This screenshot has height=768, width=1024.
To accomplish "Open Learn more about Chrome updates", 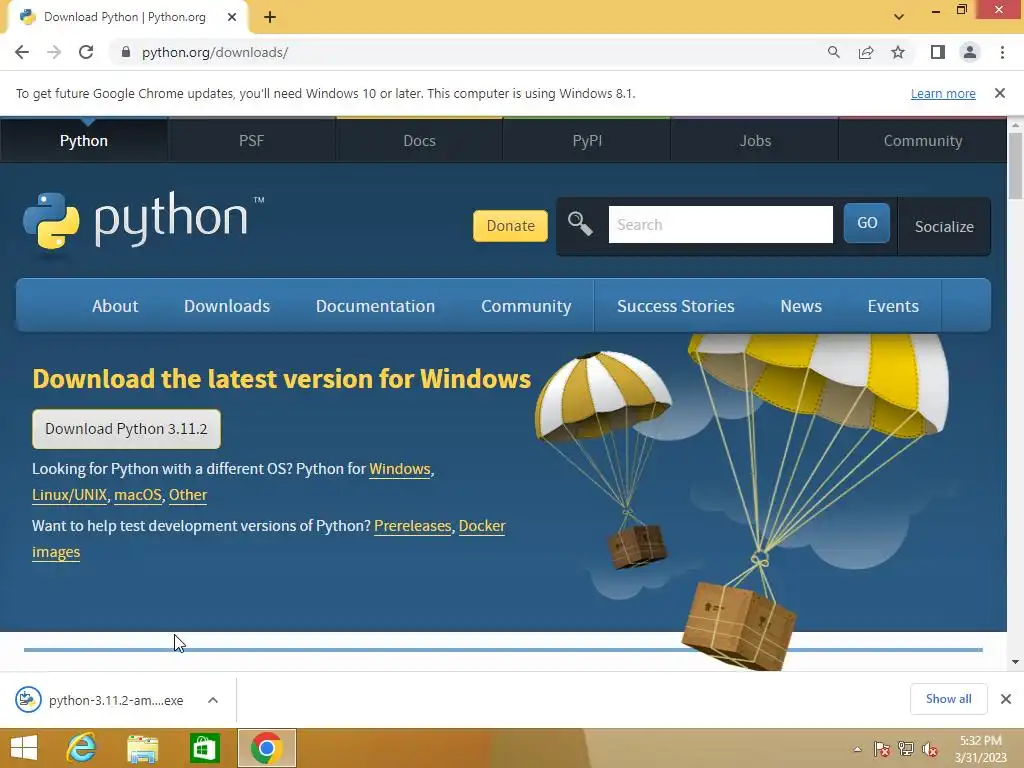I will (x=943, y=93).
